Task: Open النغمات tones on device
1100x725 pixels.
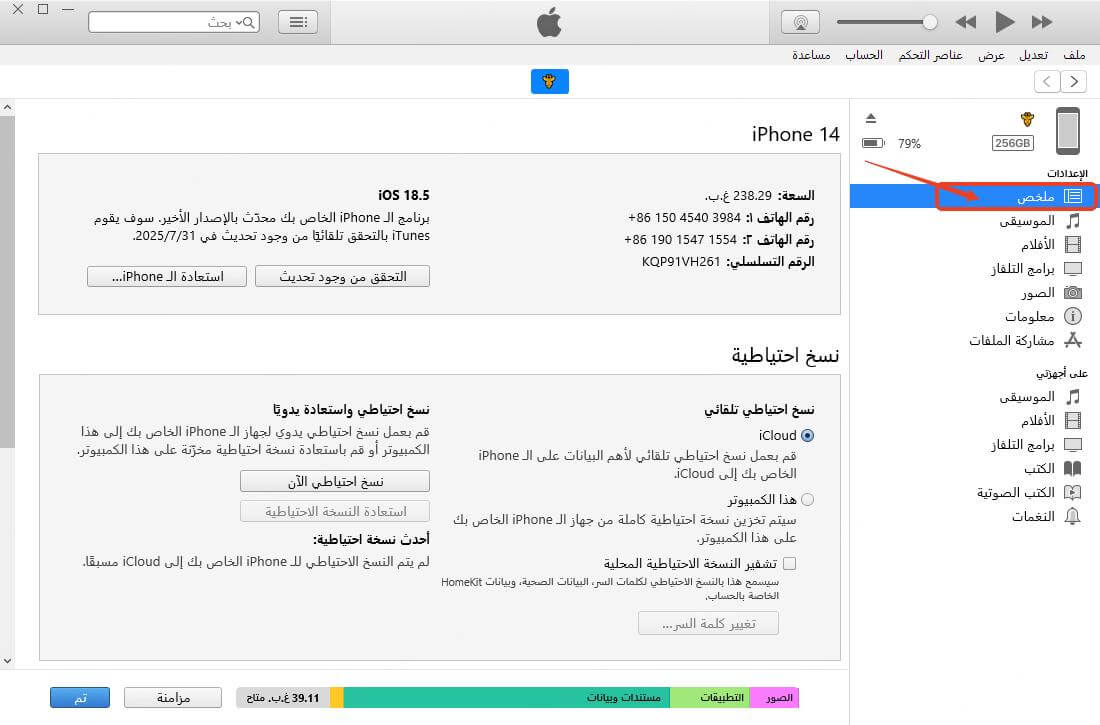Action: [1045, 517]
